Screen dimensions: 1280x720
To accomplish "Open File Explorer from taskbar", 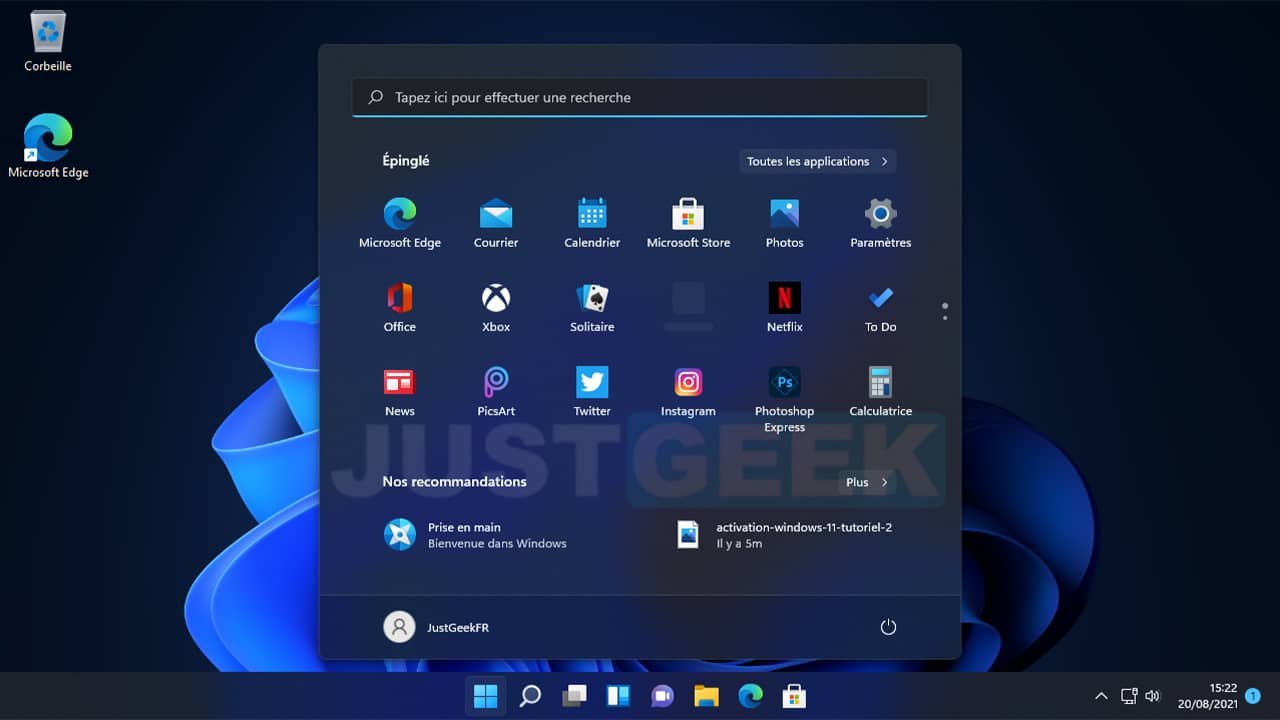I will click(x=706, y=696).
